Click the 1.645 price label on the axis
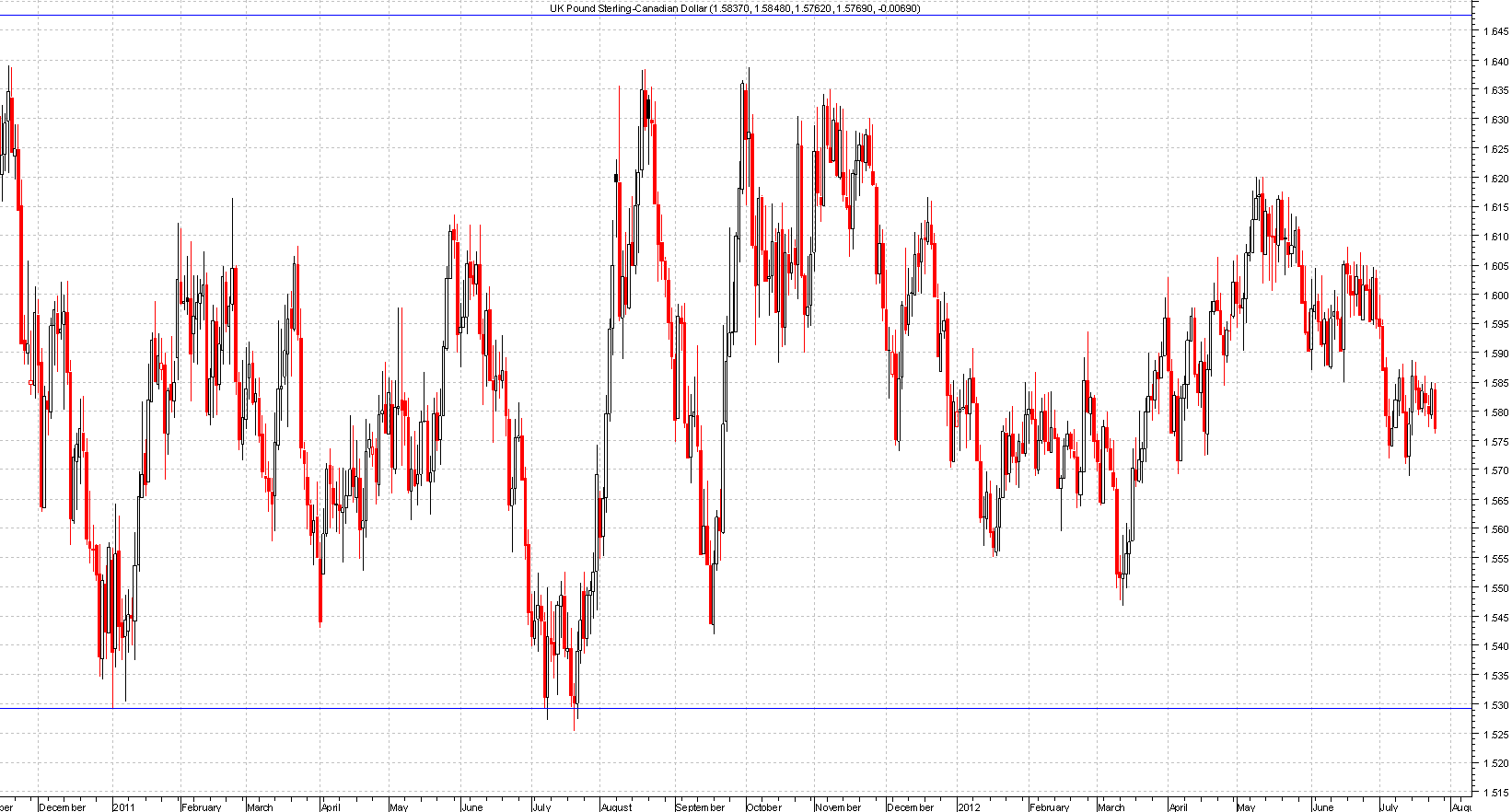1512x812 pixels. pyautogui.click(x=1495, y=31)
